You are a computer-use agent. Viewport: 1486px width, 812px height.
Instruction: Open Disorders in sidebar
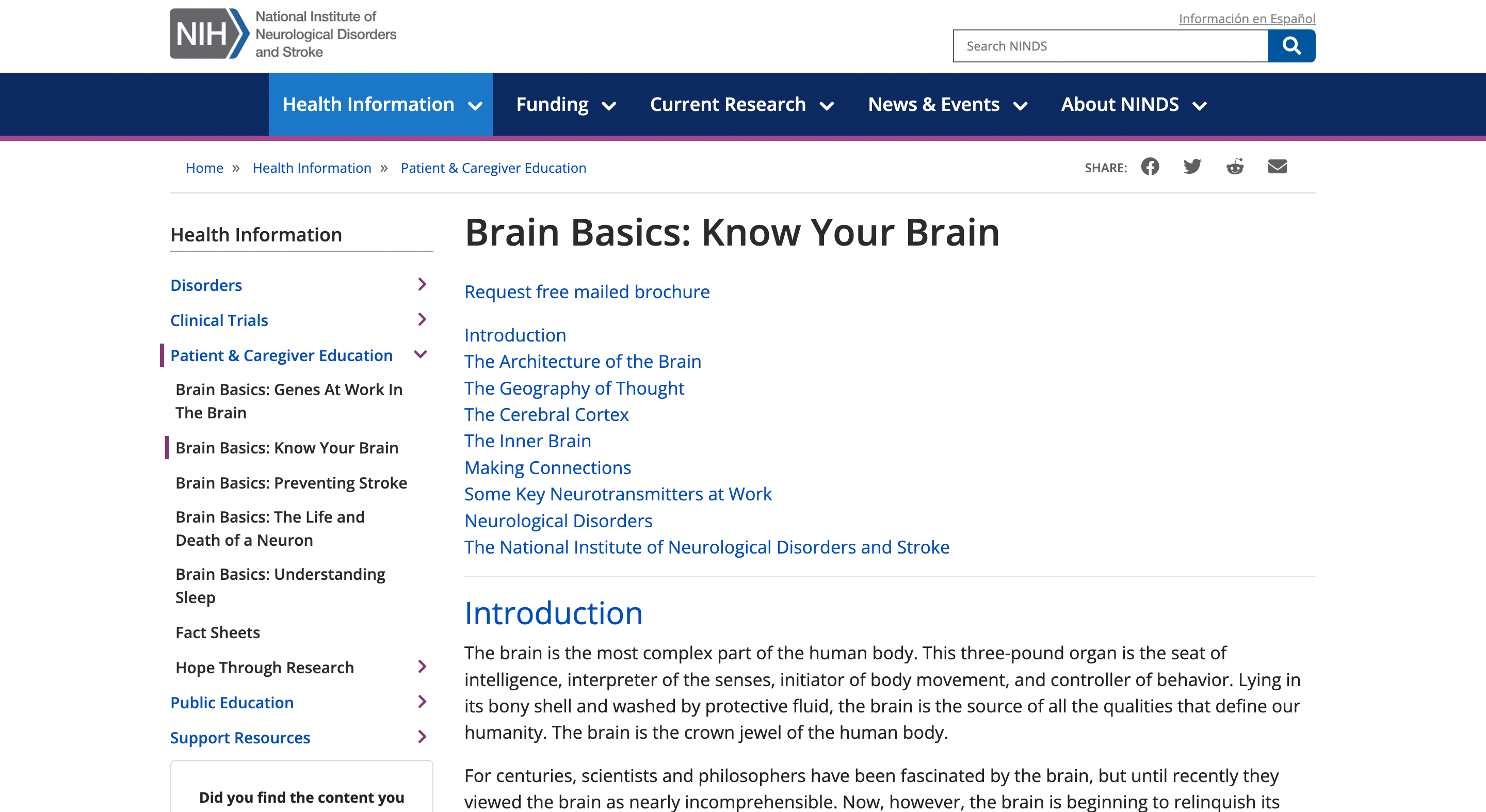206,285
